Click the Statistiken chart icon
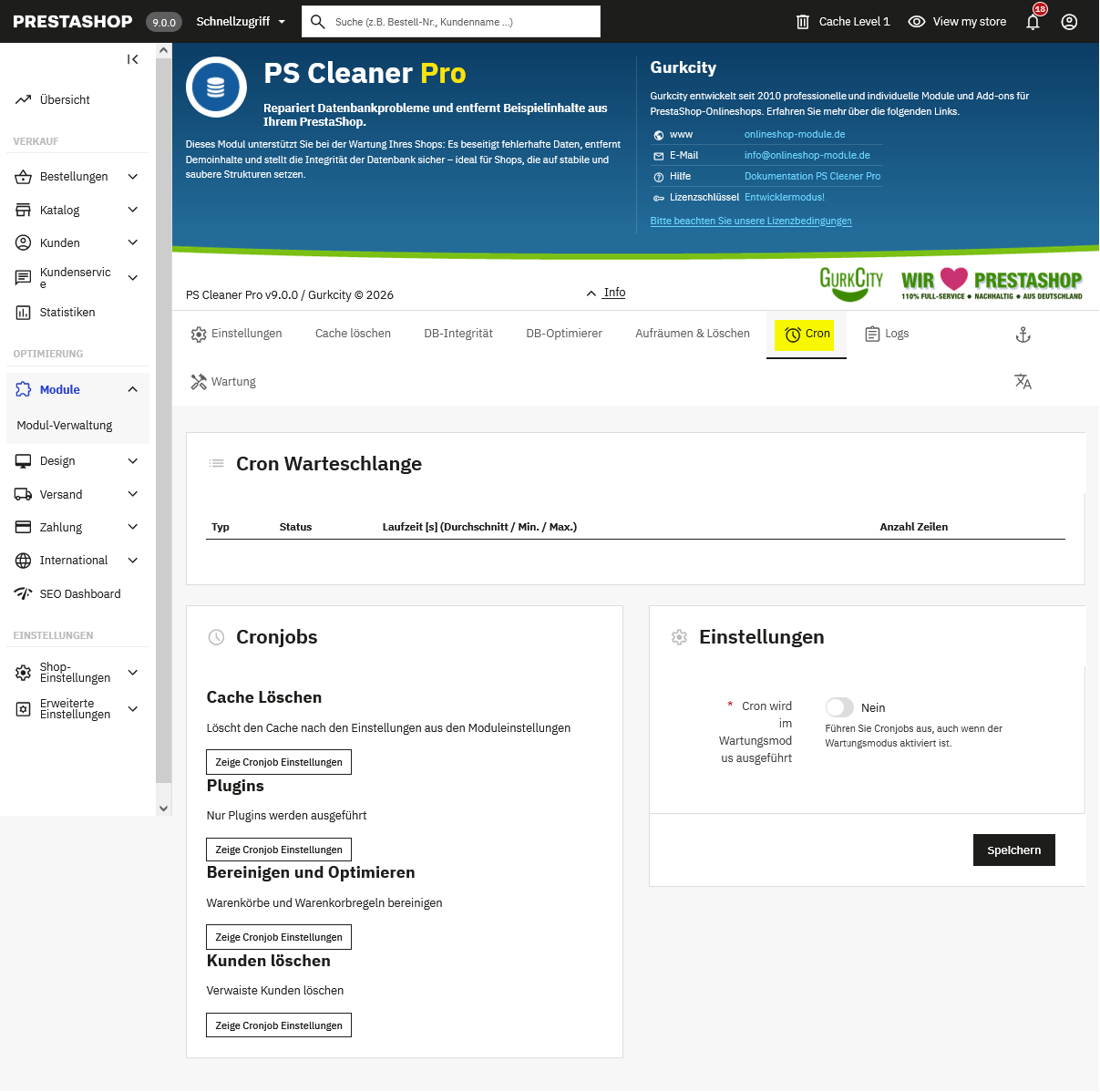The image size is (1100, 1092). point(24,313)
